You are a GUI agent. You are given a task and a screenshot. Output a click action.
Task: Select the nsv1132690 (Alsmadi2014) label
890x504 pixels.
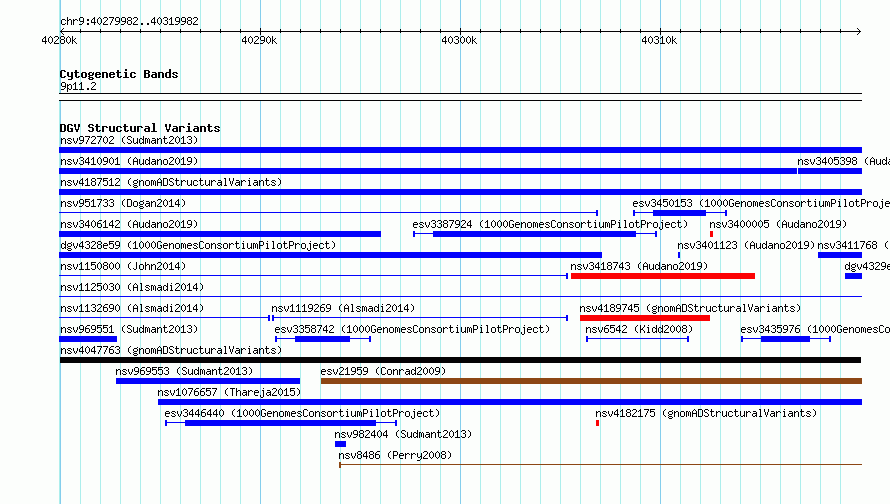(132, 308)
